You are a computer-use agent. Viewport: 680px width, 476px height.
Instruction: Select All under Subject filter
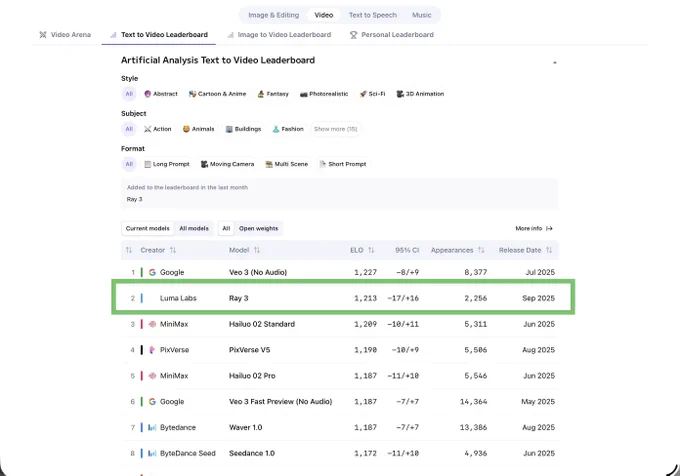click(129, 129)
